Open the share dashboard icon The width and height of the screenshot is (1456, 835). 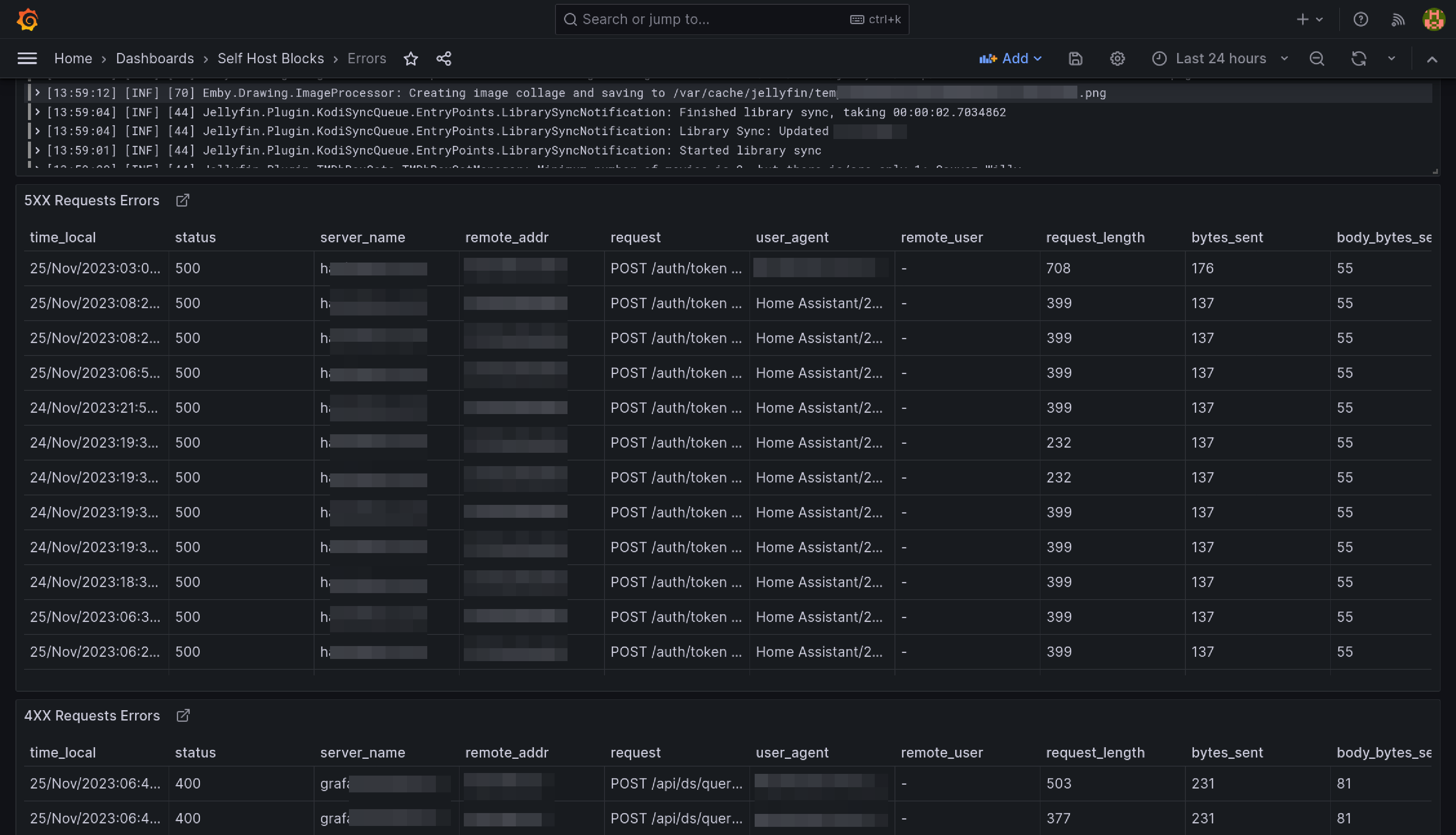[x=444, y=59]
